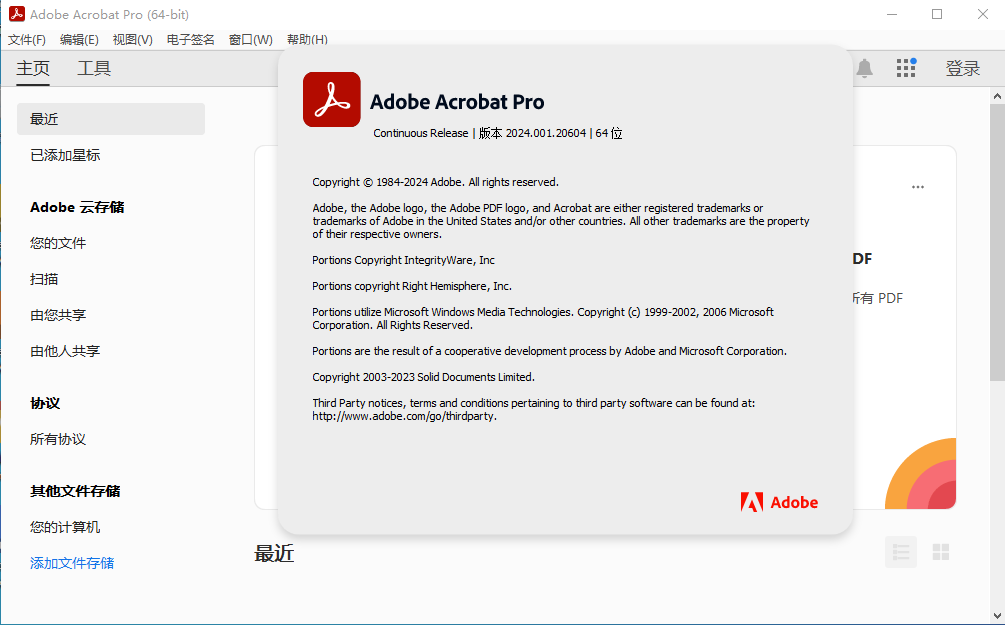Click the Adobe logo at the dialog bottom
The height and width of the screenshot is (625, 1005).
779,502
